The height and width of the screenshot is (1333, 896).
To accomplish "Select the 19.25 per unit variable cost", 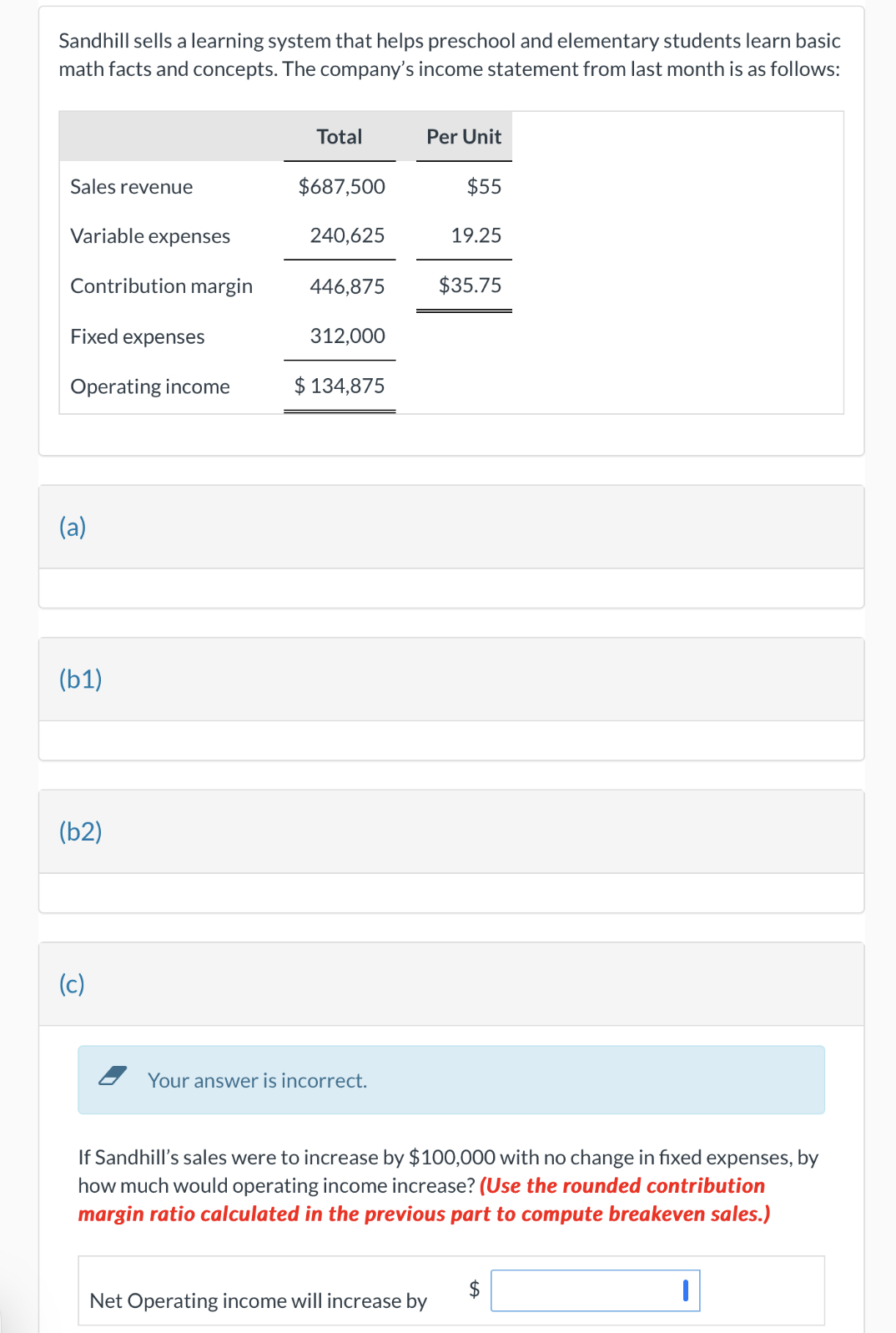I will tap(476, 235).
